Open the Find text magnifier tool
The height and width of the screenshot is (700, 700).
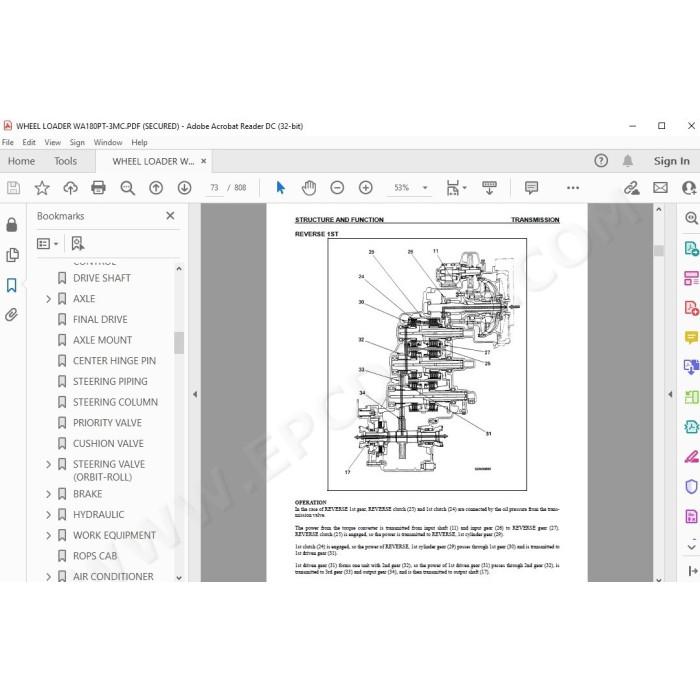[x=127, y=188]
